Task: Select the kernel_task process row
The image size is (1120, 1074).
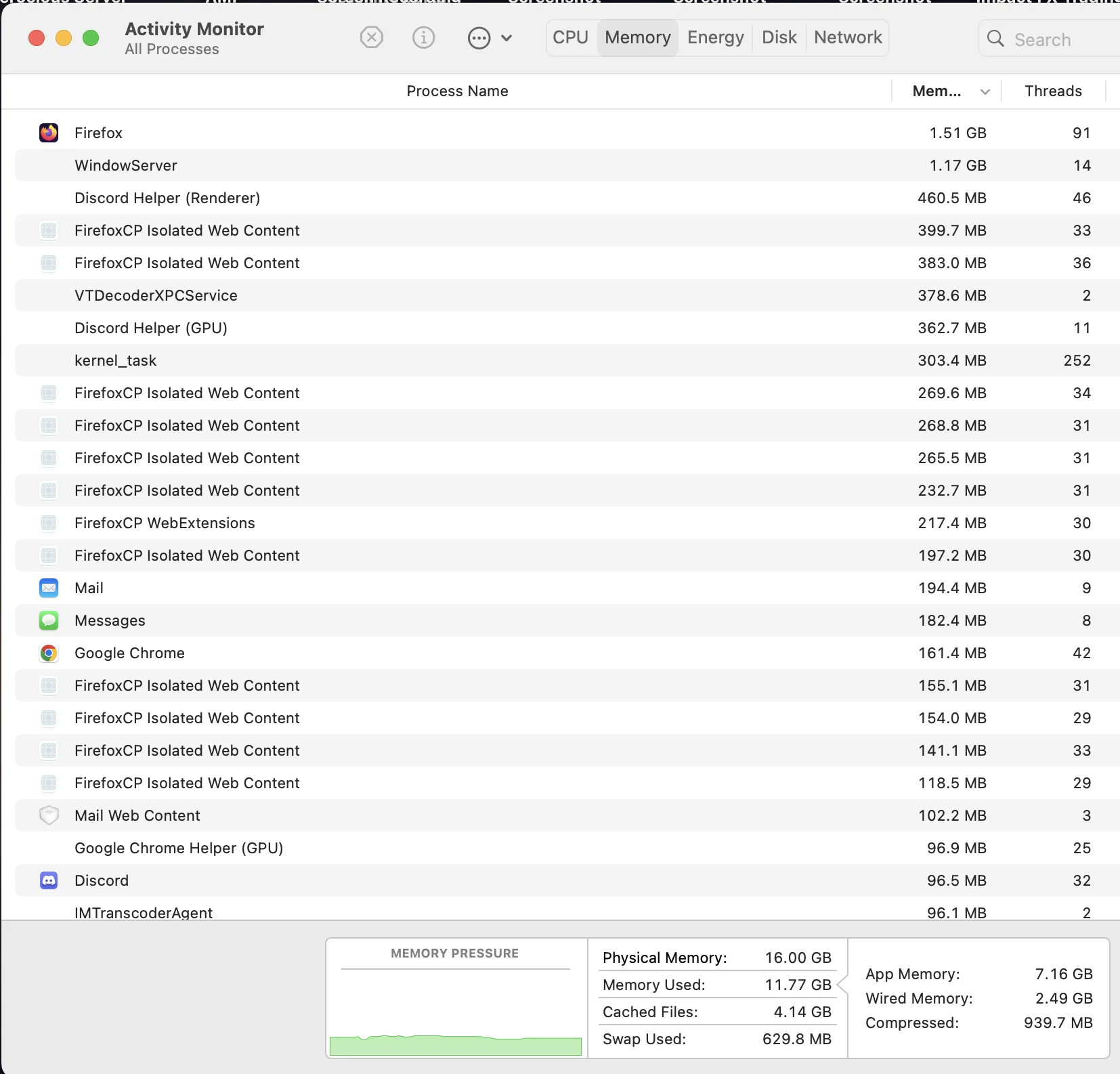Action: (x=567, y=360)
